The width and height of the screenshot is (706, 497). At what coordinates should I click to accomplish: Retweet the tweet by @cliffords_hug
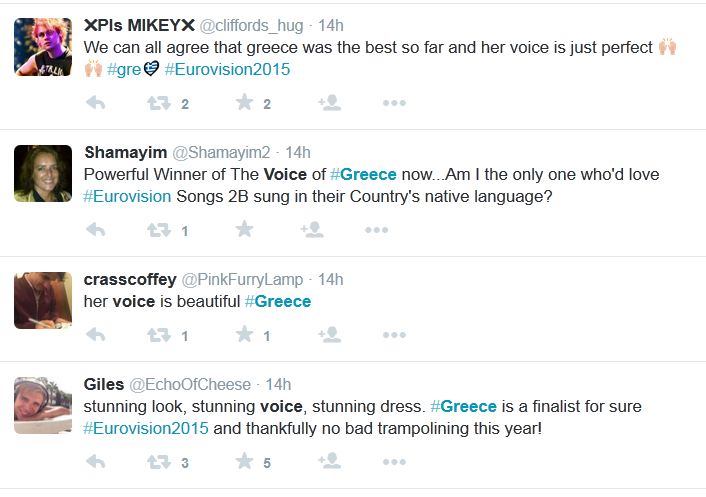[159, 103]
